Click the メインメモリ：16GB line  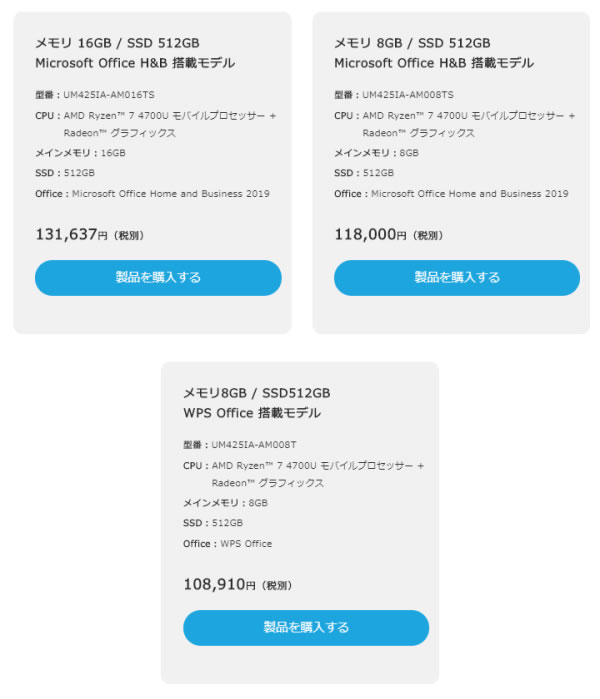click(x=80, y=153)
